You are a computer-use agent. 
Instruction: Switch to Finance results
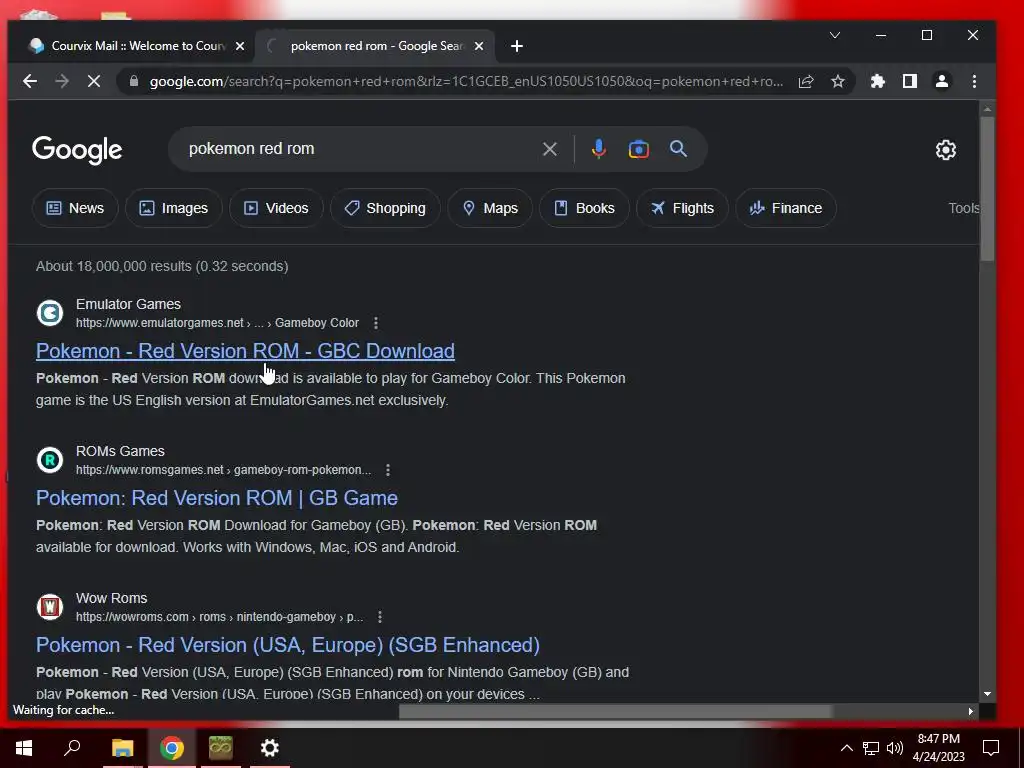click(x=786, y=208)
